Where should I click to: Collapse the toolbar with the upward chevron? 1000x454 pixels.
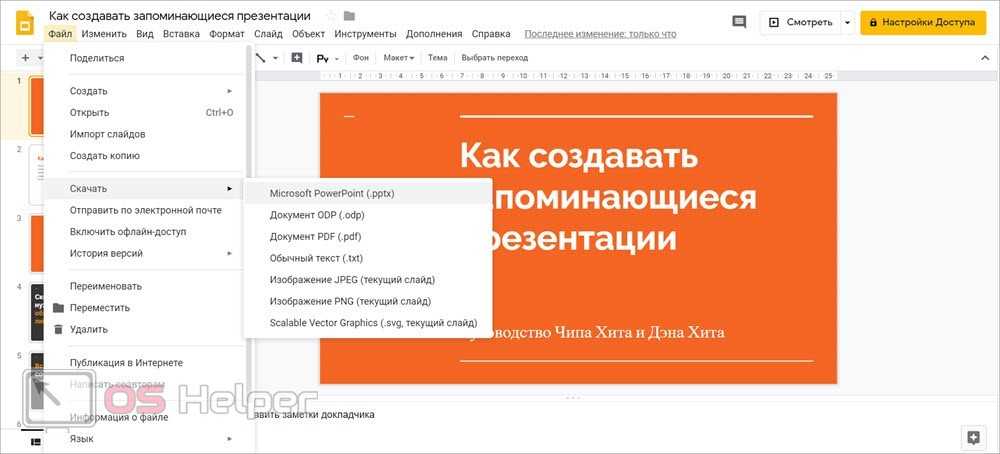pyautogui.click(x=984, y=58)
